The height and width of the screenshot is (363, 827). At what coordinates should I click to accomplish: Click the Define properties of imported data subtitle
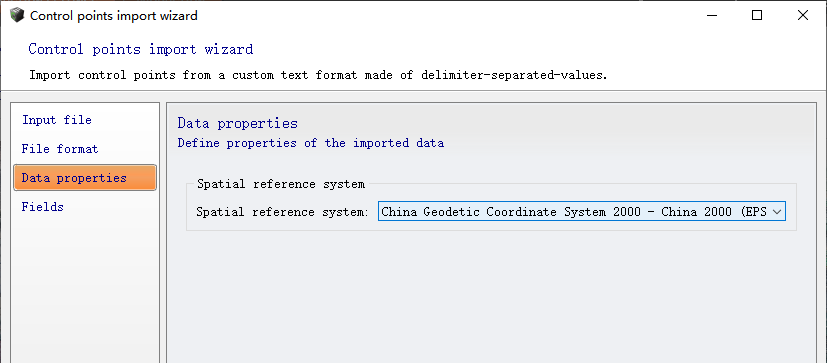[311, 143]
